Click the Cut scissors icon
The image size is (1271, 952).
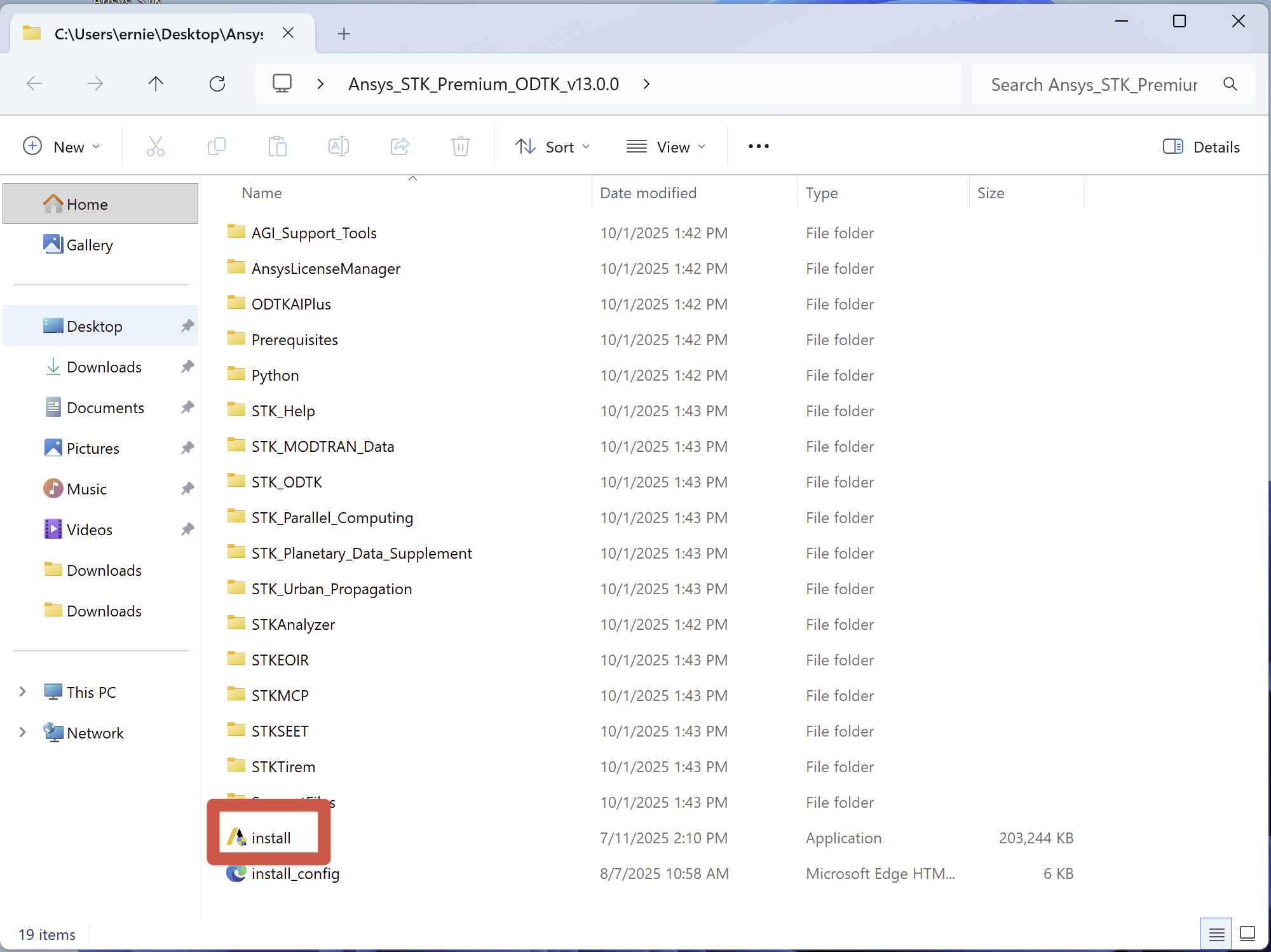coord(155,147)
